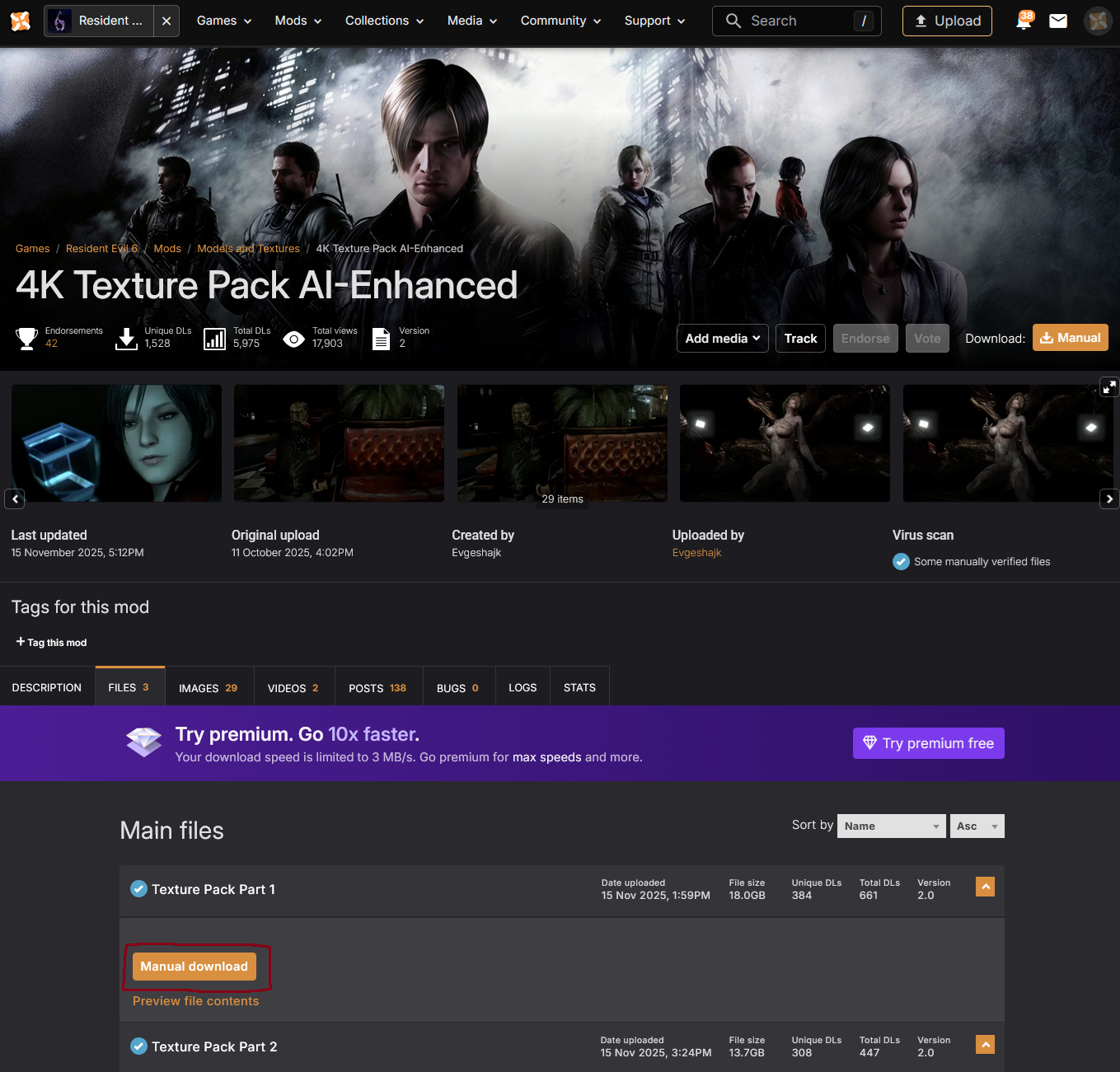Open the Asc sort order dropdown
1120x1072 pixels.
click(977, 826)
